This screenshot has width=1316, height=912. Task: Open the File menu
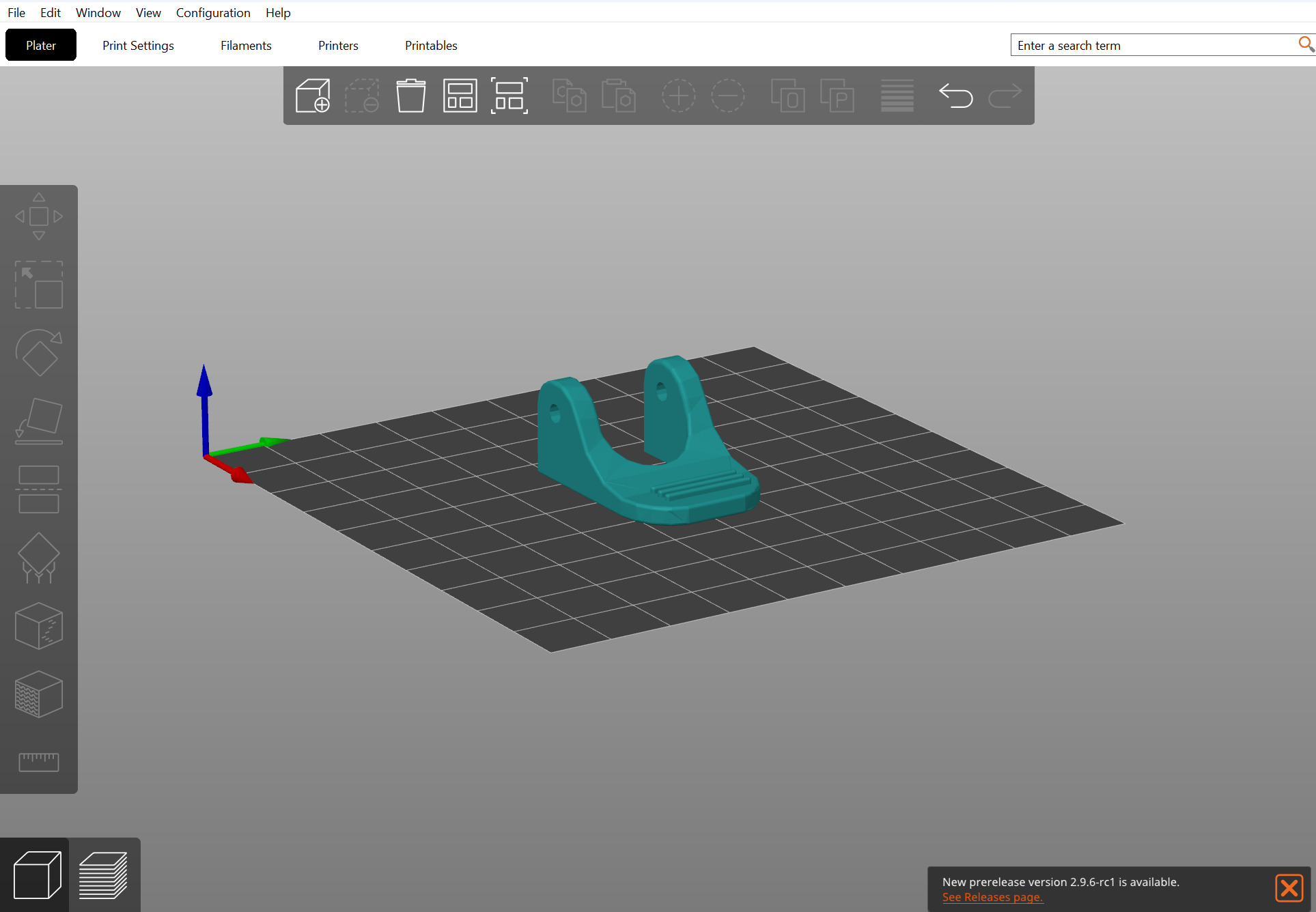pos(16,12)
